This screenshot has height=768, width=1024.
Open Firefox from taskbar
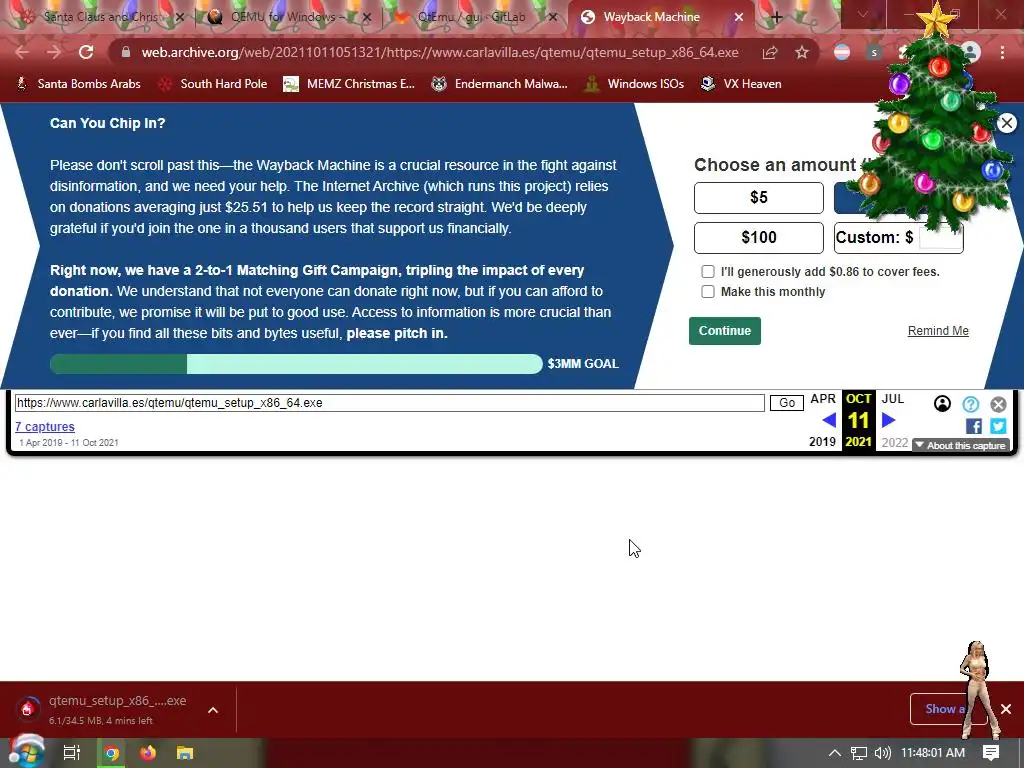tap(148, 753)
